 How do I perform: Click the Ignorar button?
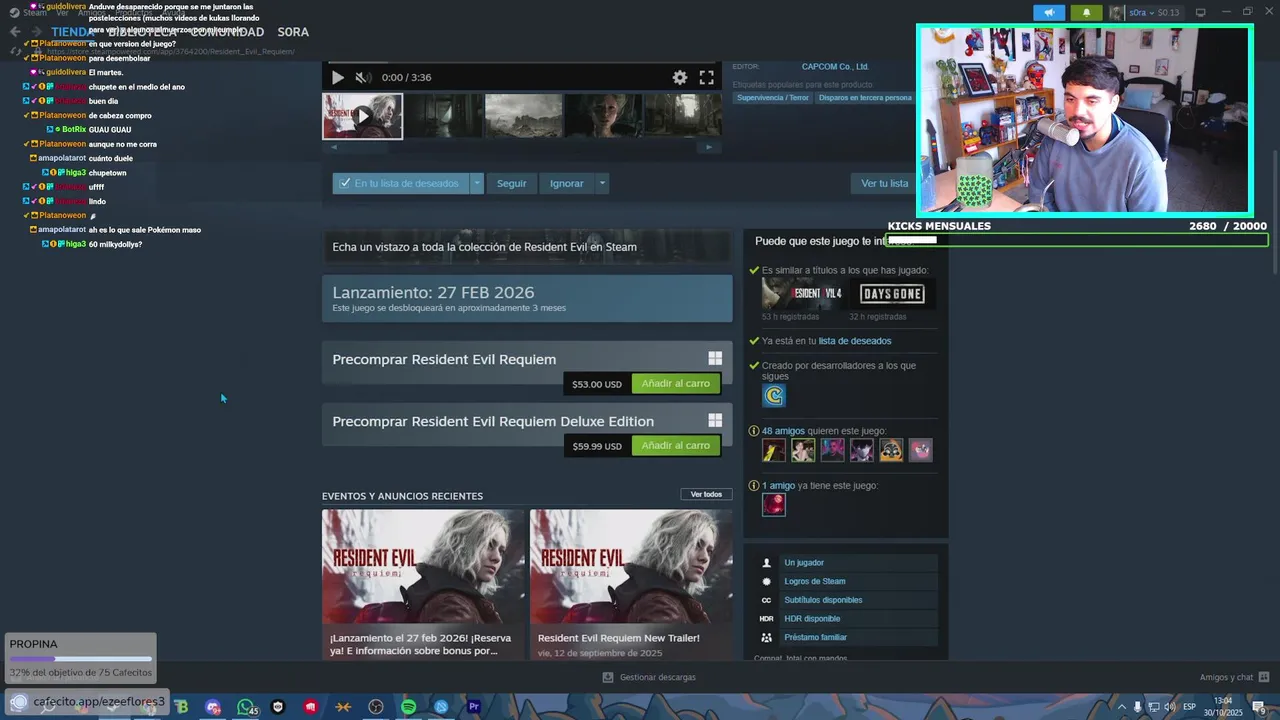click(567, 183)
